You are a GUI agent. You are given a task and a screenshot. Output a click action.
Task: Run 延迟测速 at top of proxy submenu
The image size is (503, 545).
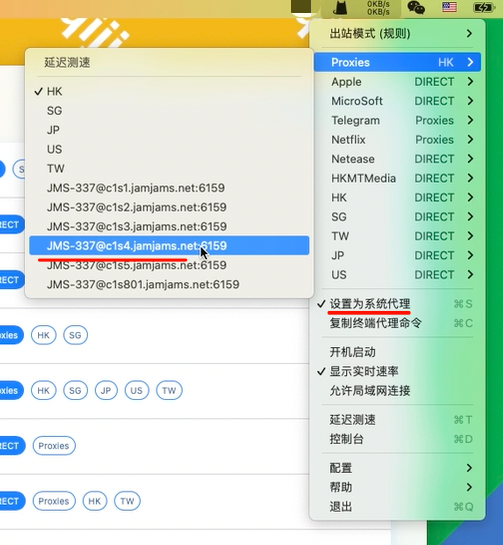[x=169, y=63]
